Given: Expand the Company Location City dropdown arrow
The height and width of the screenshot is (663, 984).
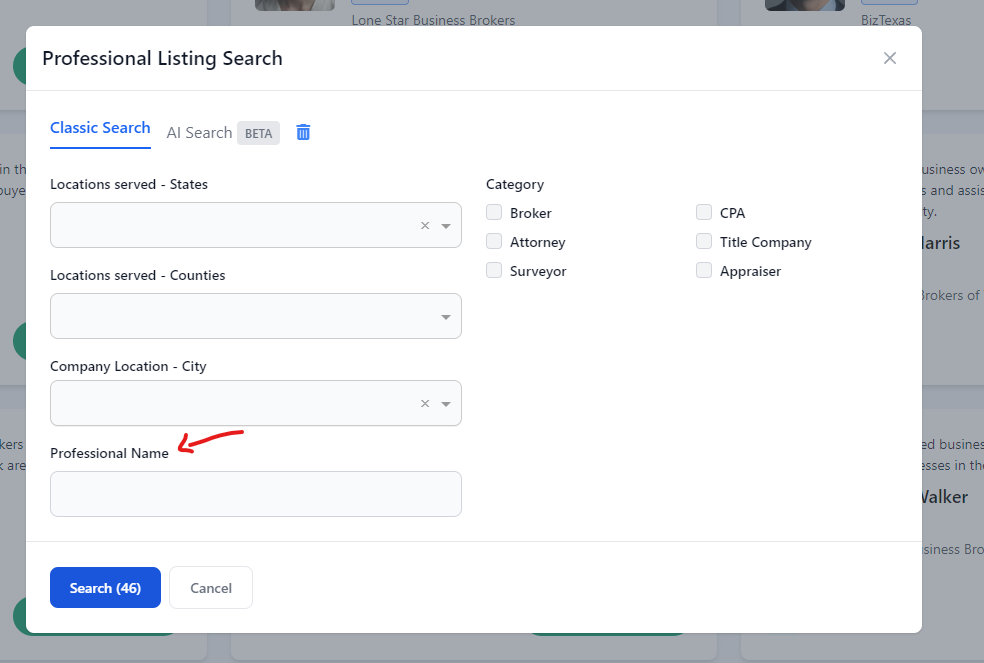Looking at the screenshot, I should [446, 404].
